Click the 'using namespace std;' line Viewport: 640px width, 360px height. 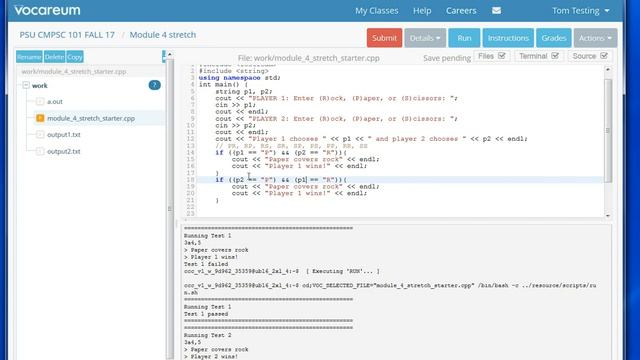coord(240,78)
